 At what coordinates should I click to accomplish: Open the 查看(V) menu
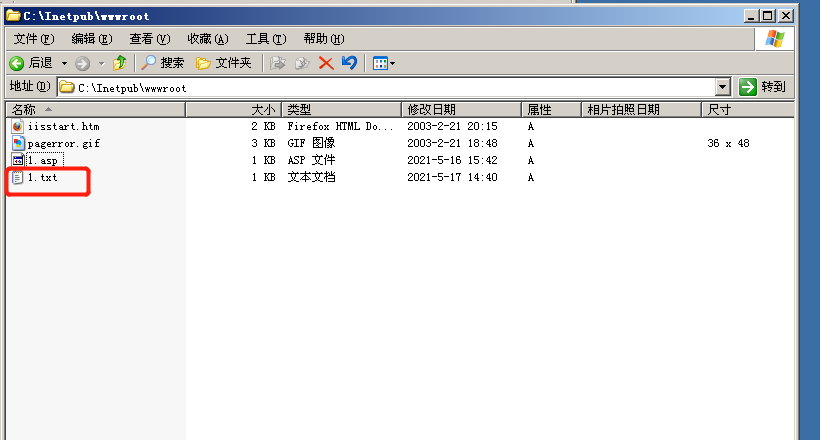click(150, 39)
